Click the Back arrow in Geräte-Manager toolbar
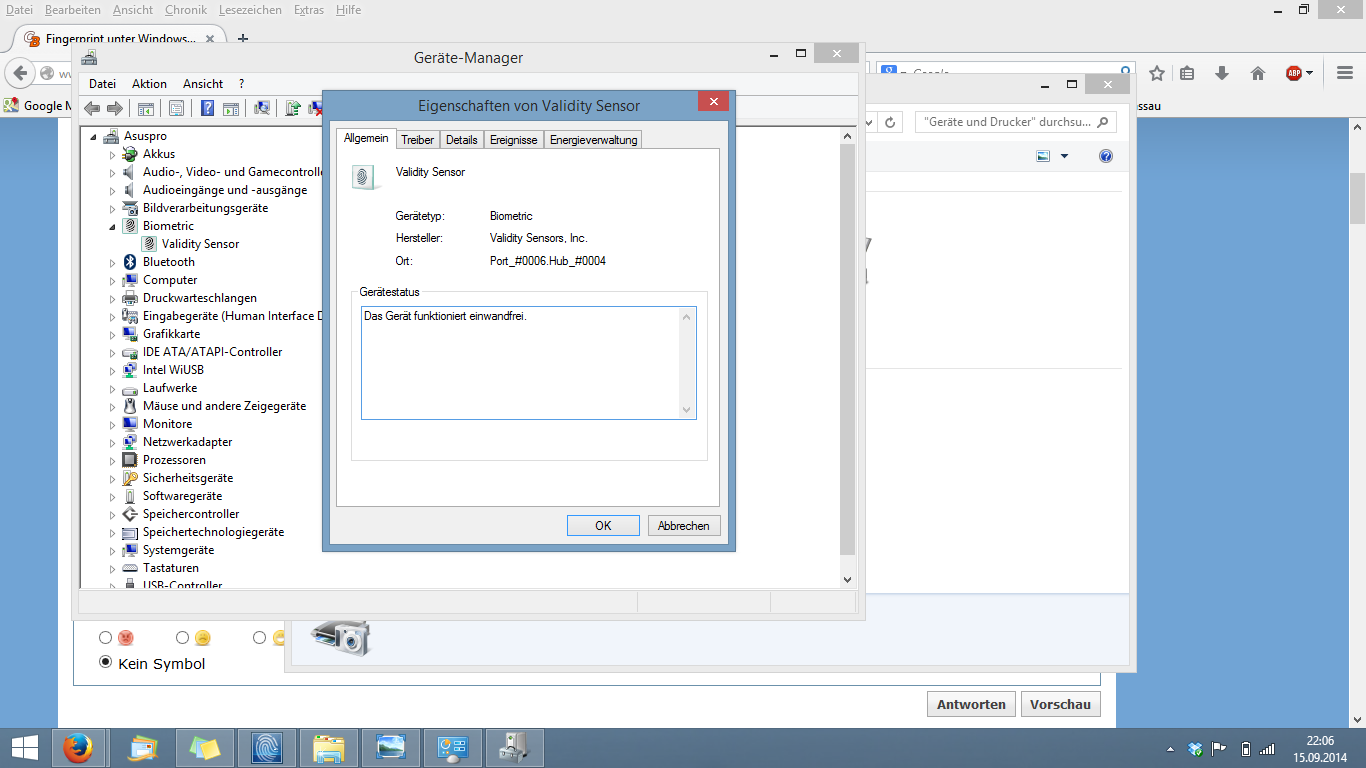This screenshot has width=1366, height=768. pos(93,108)
